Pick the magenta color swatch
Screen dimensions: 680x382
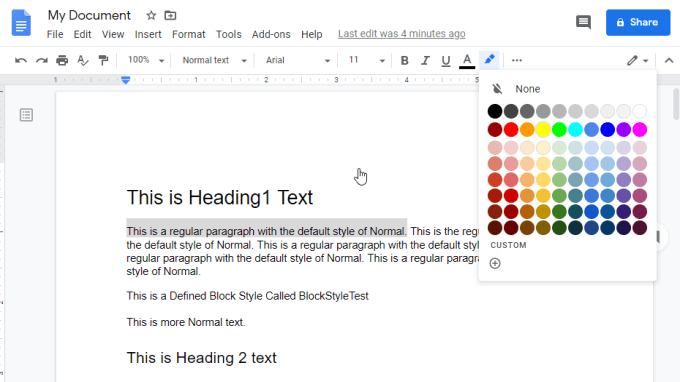640,130
